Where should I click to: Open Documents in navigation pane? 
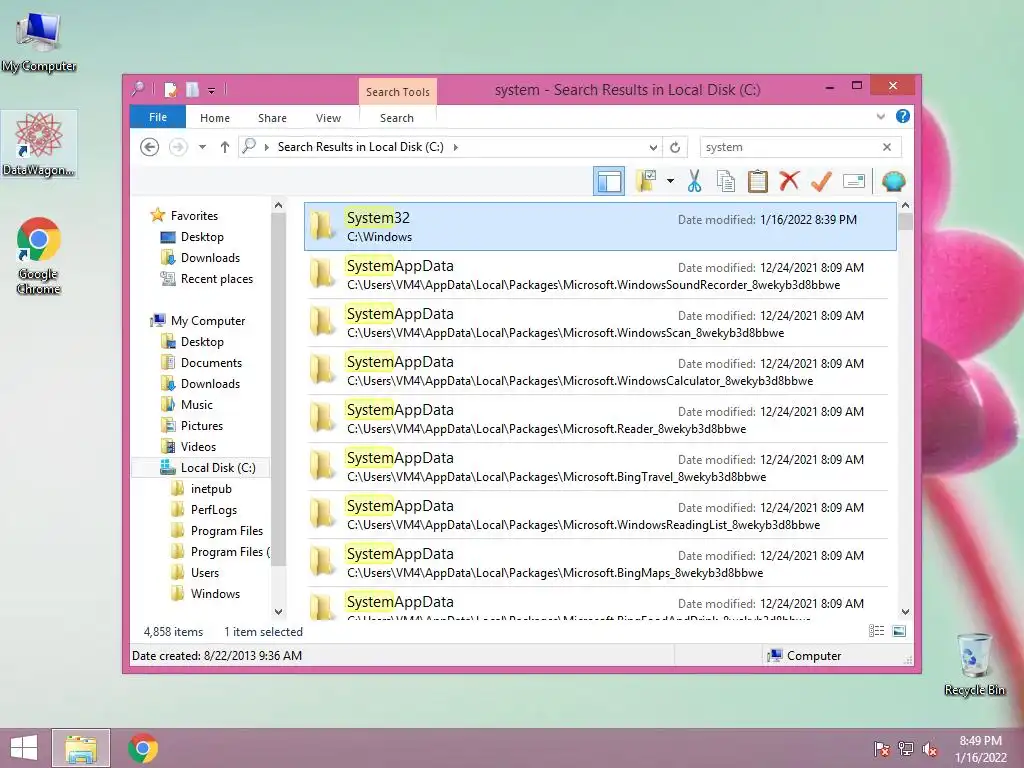(x=211, y=362)
